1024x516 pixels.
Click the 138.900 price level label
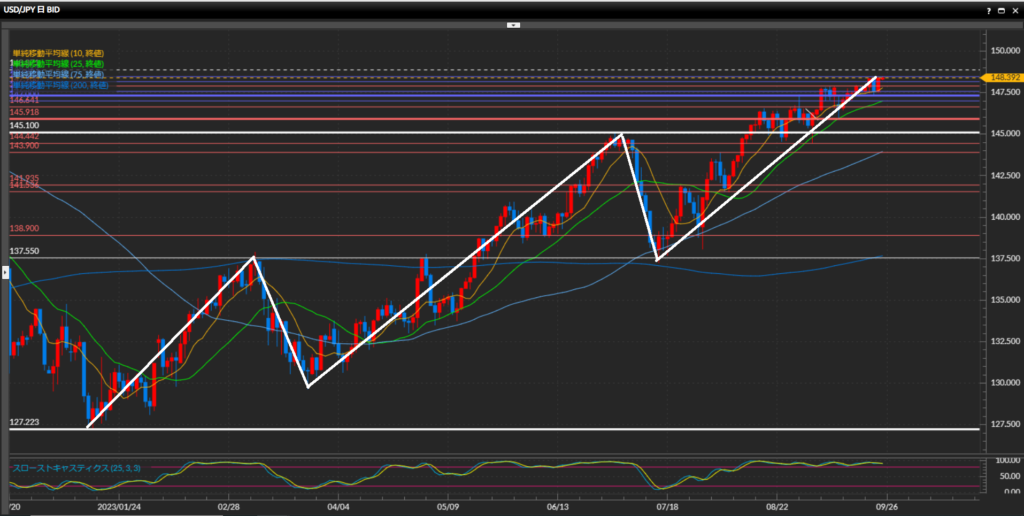(25, 229)
